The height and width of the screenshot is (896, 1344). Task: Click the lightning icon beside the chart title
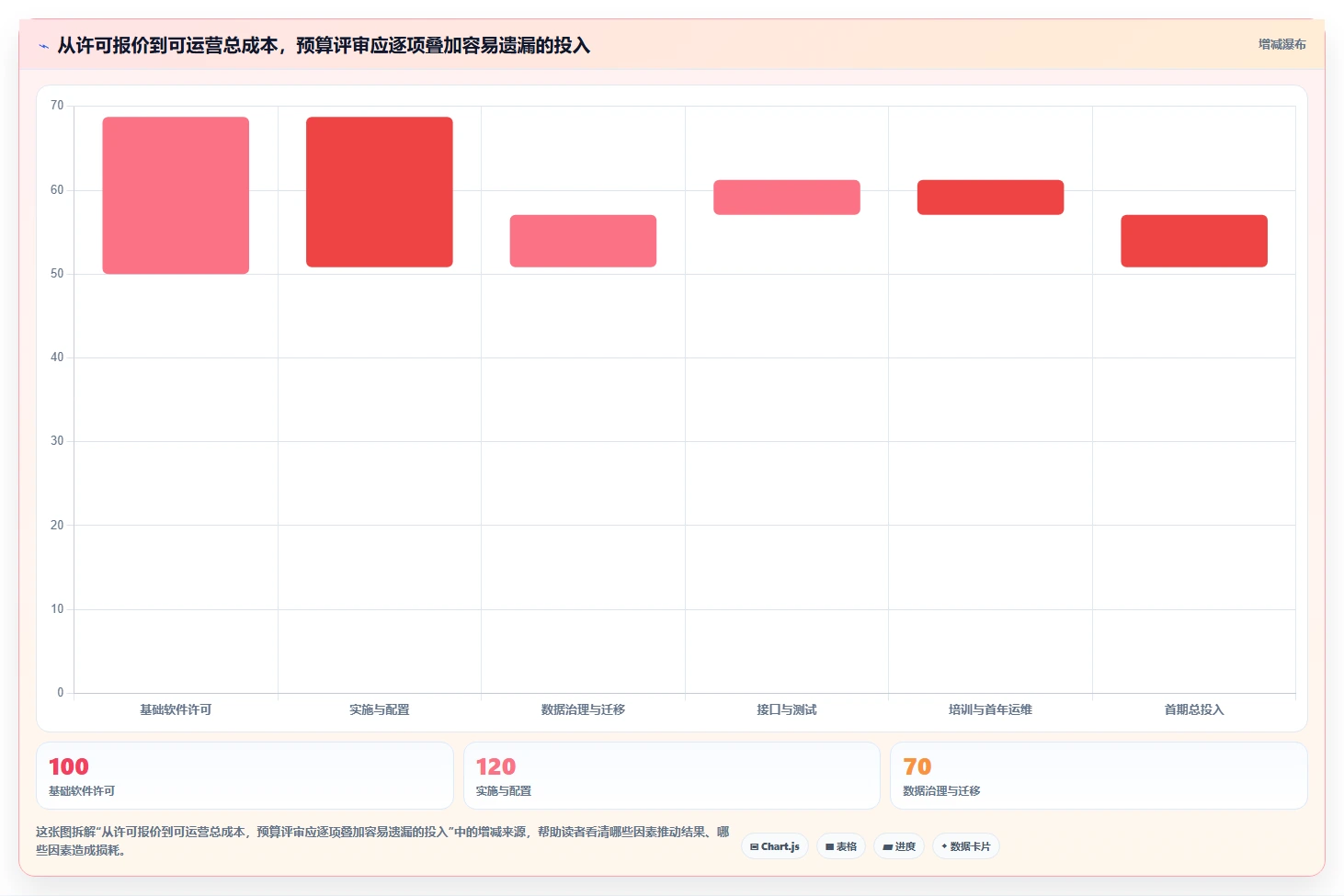(43, 46)
